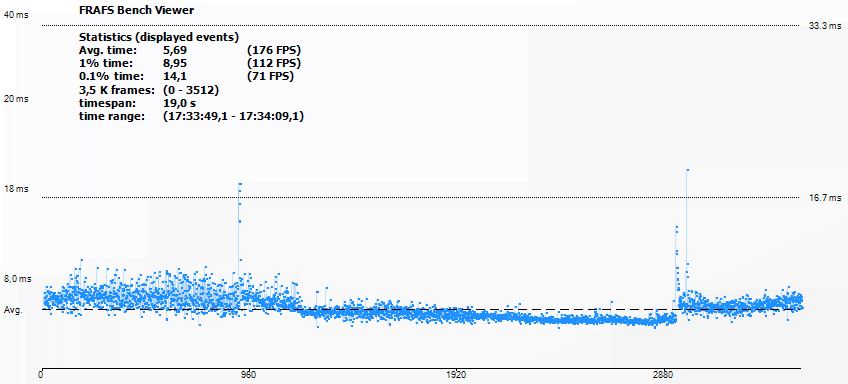Click the time range 17:33:49,1 - 17:34:09,1
Image resolution: width=848 pixels, height=384 pixels.
tap(233, 116)
